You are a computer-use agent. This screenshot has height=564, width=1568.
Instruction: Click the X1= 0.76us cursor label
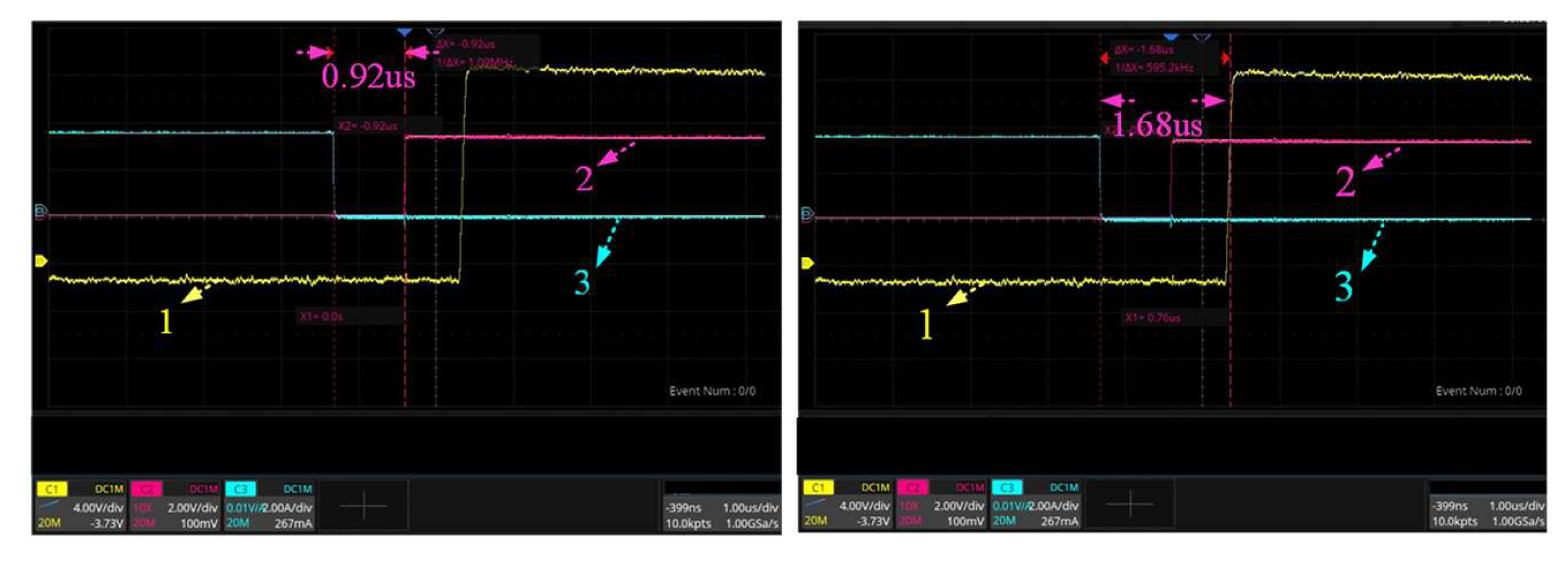1152,318
